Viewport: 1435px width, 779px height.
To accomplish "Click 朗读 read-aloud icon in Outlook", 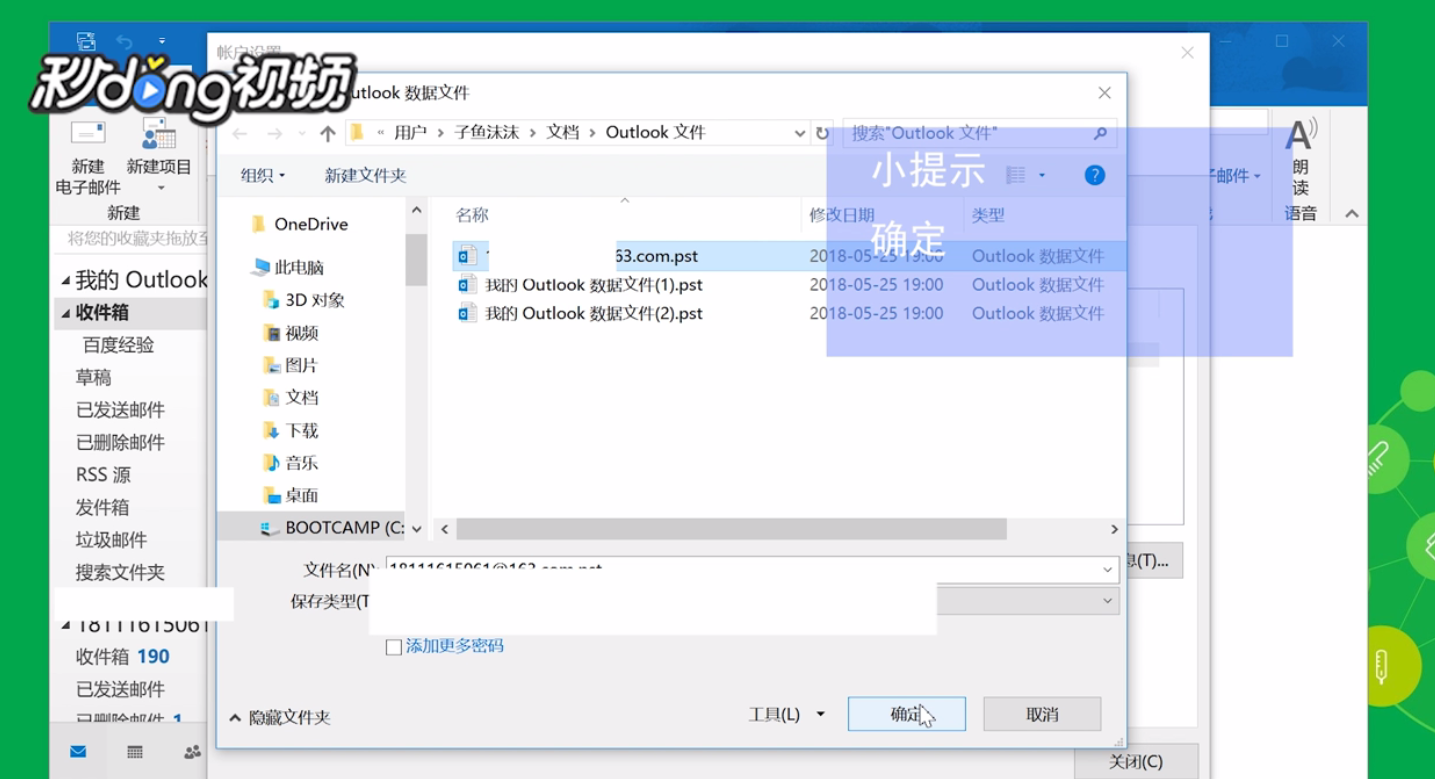I will point(1300,155).
